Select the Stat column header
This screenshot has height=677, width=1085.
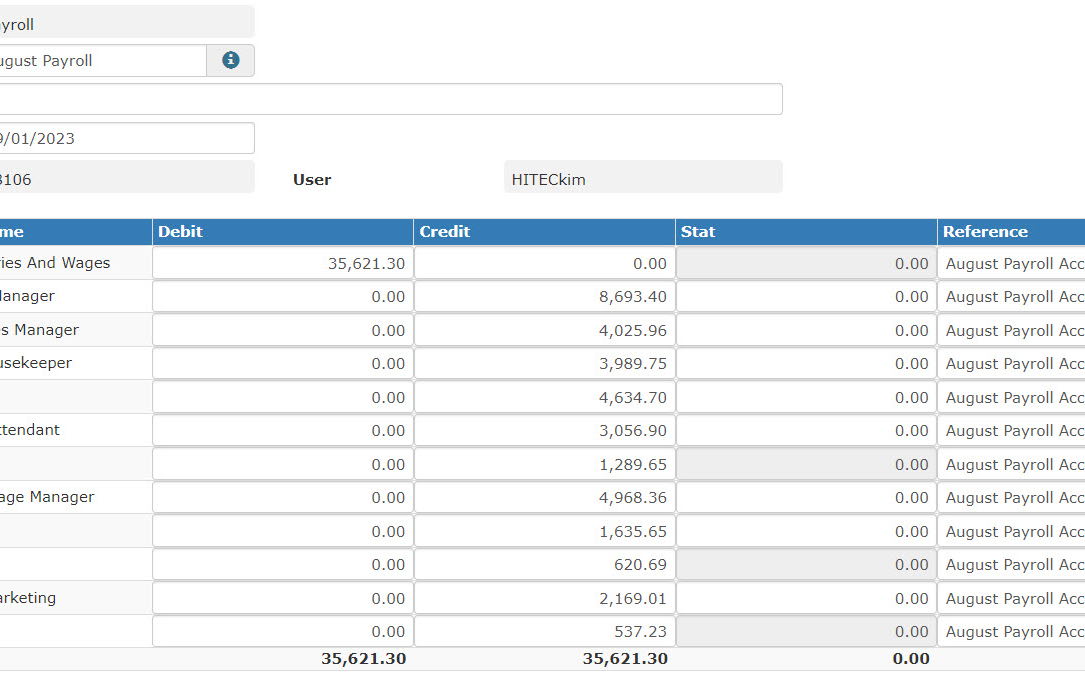[x=806, y=231]
